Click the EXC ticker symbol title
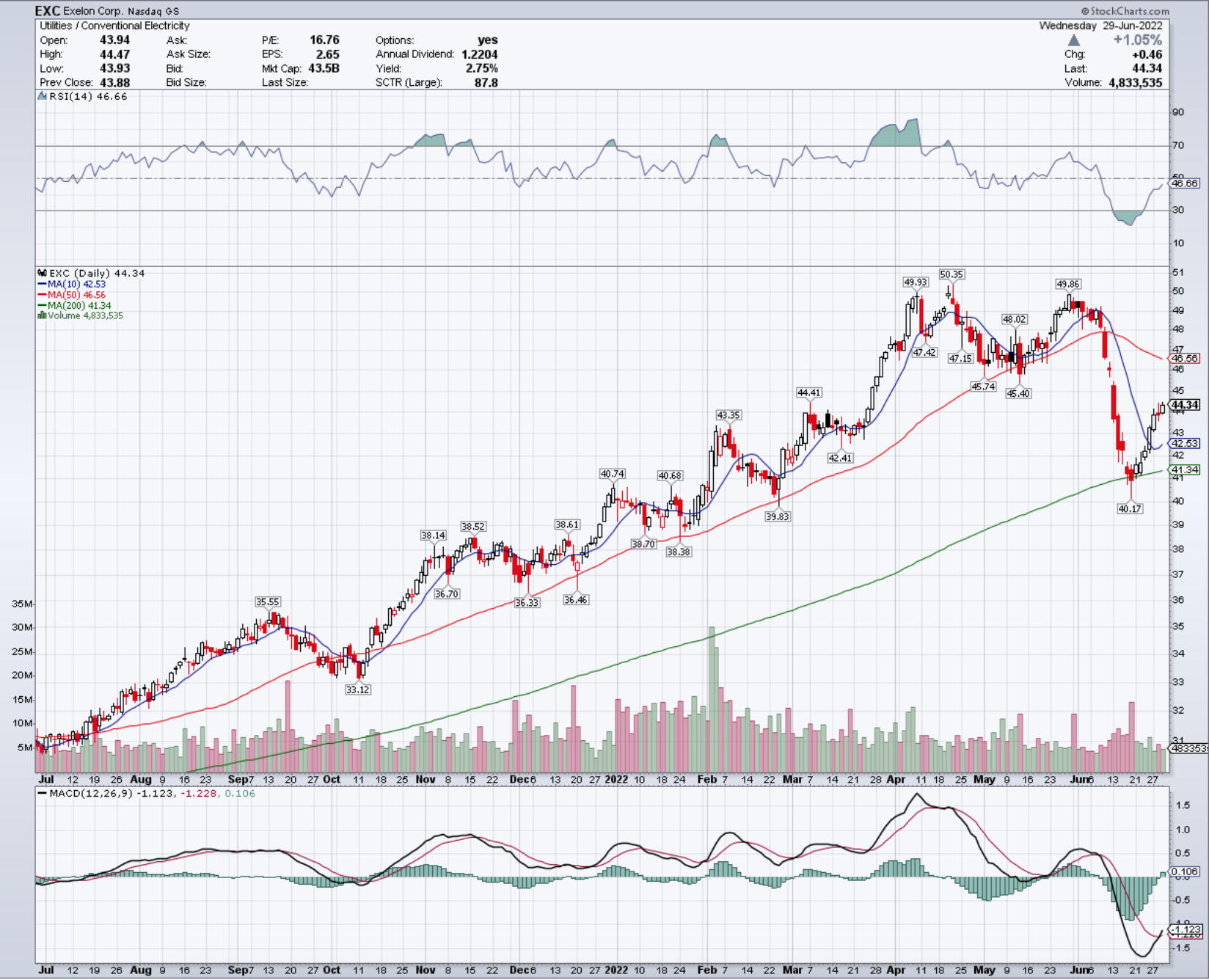 pyautogui.click(x=48, y=11)
